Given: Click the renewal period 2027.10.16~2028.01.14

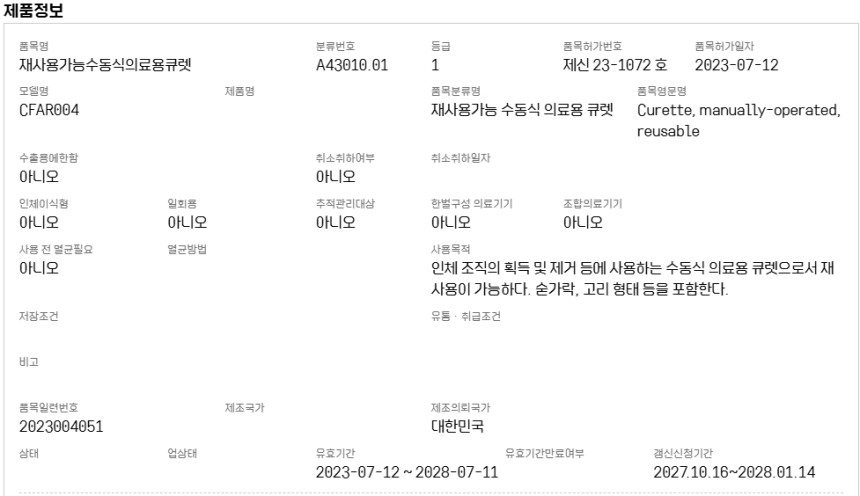Looking at the screenshot, I should pos(734,473).
